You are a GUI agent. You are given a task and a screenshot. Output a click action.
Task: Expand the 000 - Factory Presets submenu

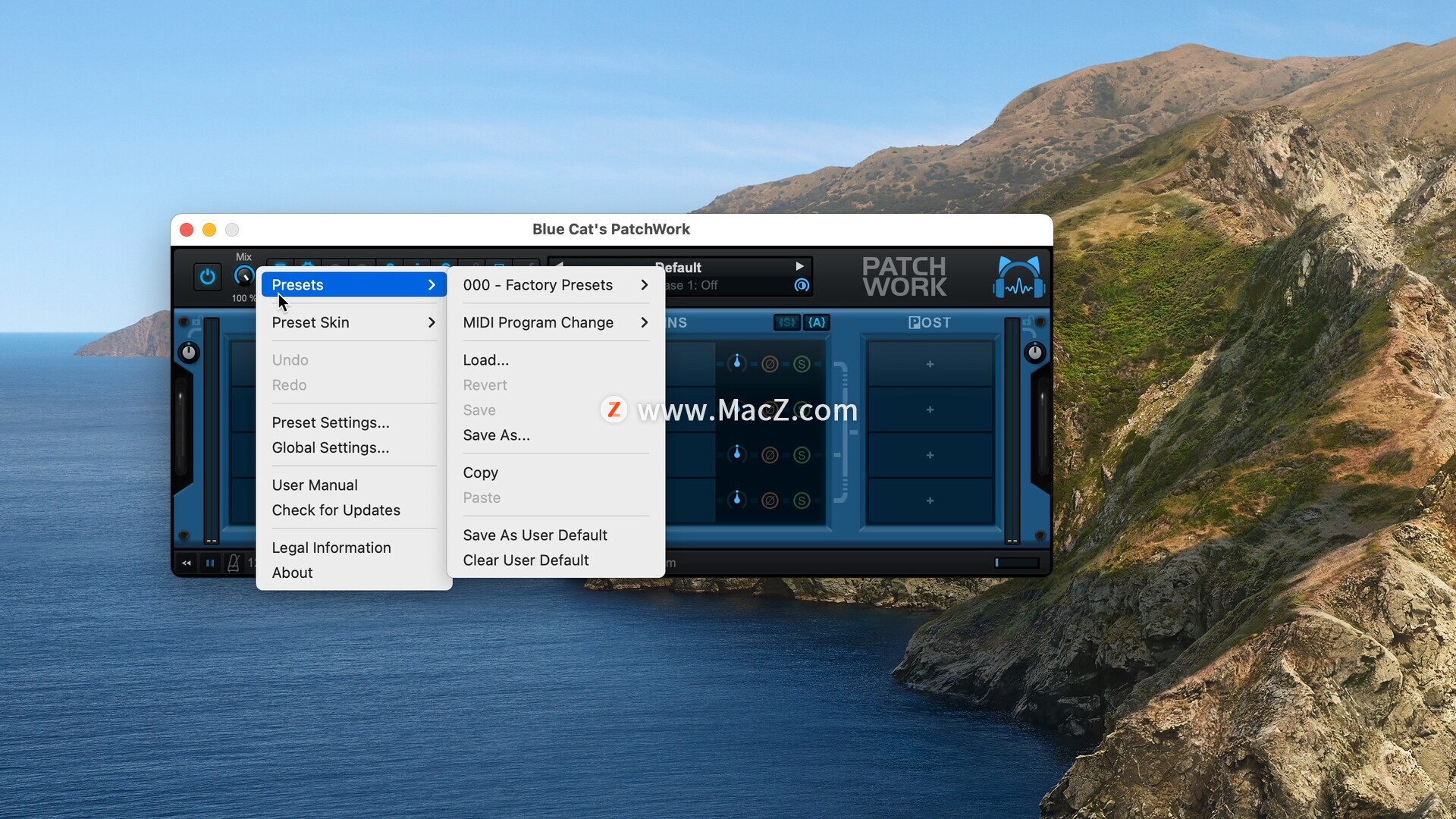pyautogui.click(x=556, y=285)
